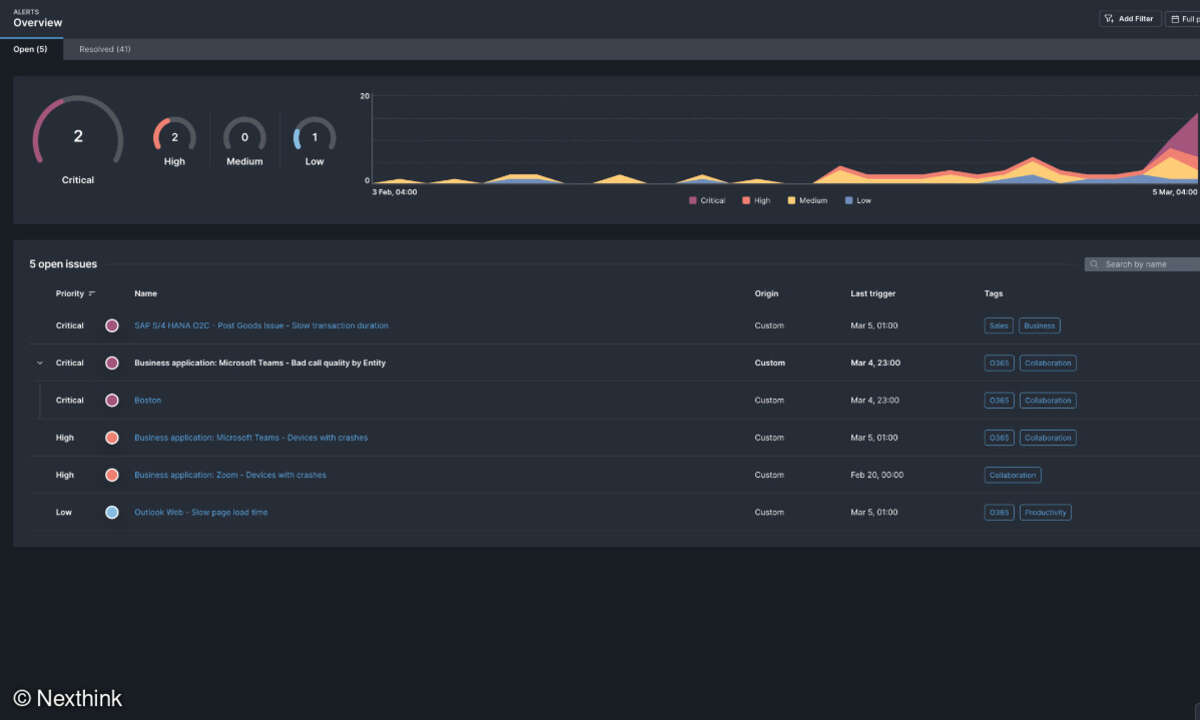
Task: Click the O365 tag in Boston row
Action: tap(999, 400)
